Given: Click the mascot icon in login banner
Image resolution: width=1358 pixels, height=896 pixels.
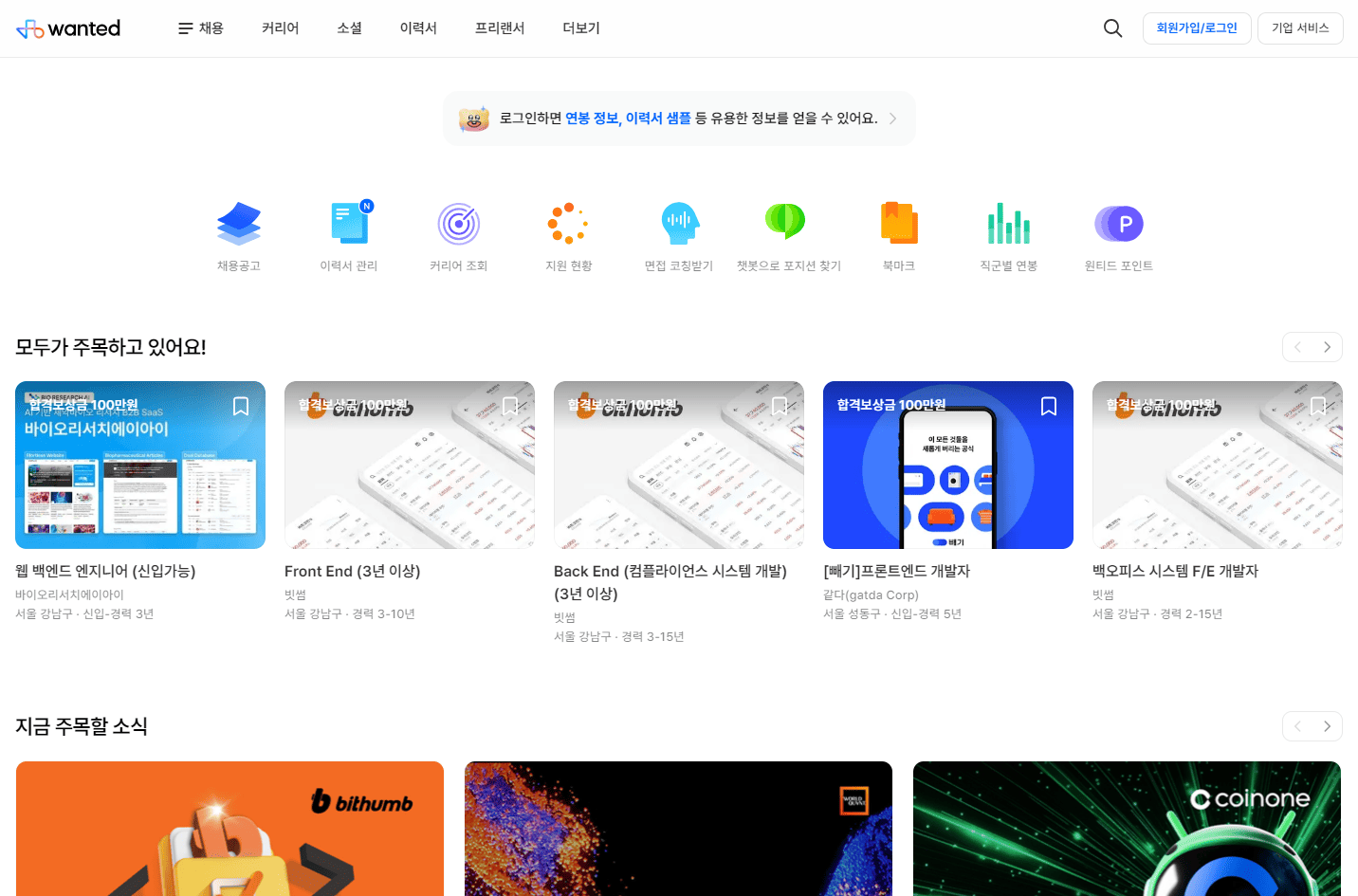Looking at the screenshot, I should point(474,119).
